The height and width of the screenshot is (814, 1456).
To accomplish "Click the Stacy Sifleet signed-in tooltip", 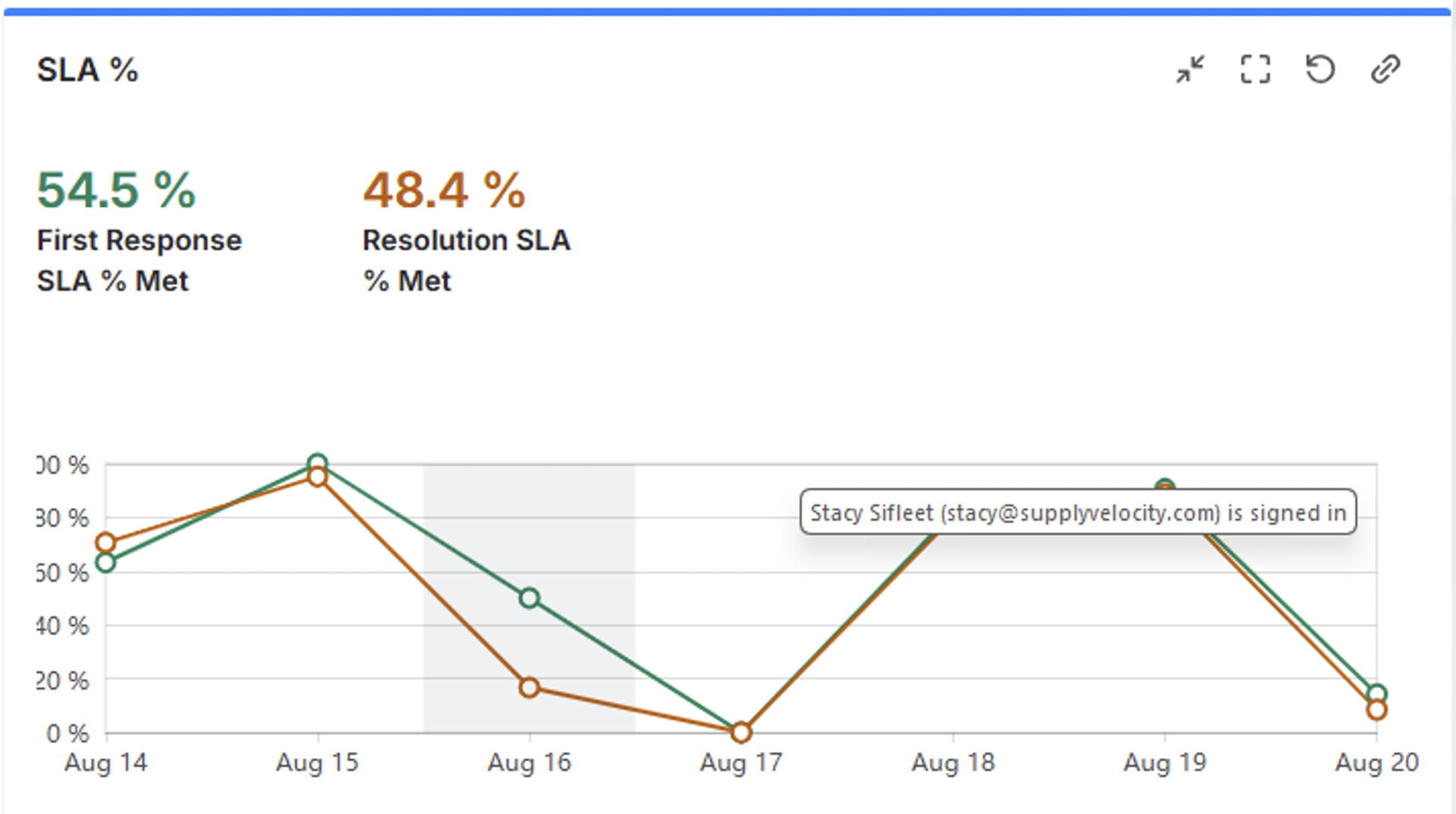I will (x=1078, y=513).
